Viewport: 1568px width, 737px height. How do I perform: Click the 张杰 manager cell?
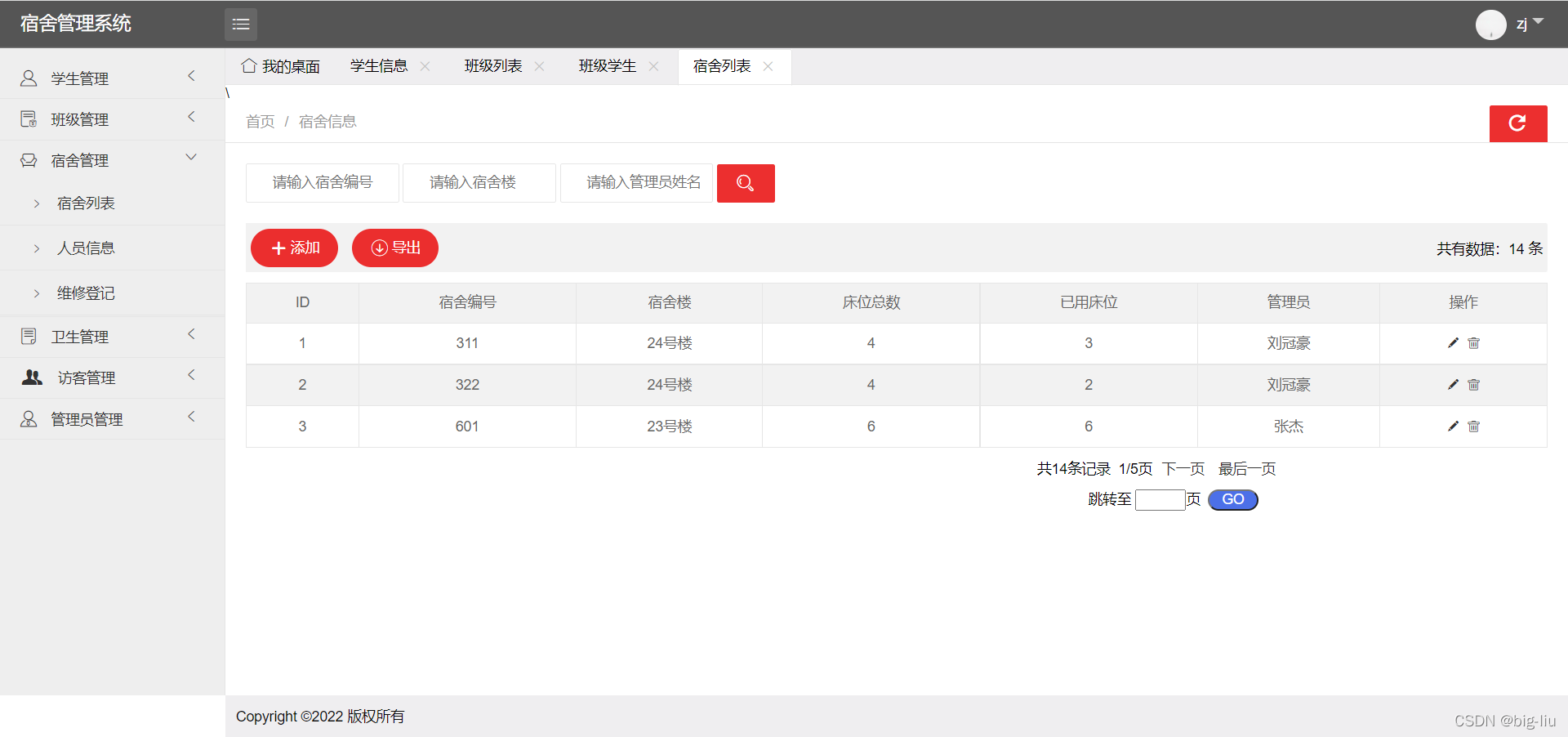1289,427
